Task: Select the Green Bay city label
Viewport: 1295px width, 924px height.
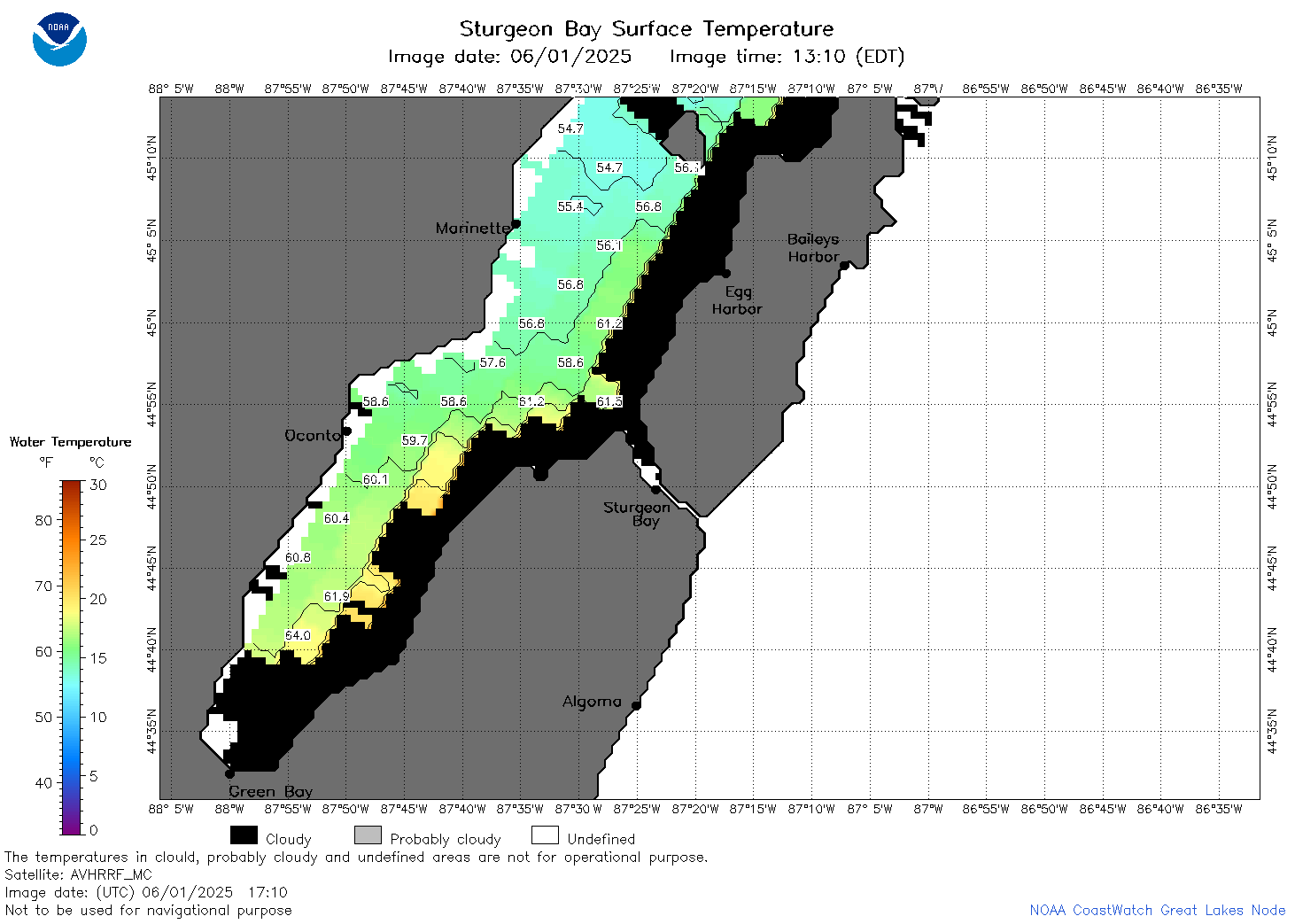Action: tap(270, 791)
